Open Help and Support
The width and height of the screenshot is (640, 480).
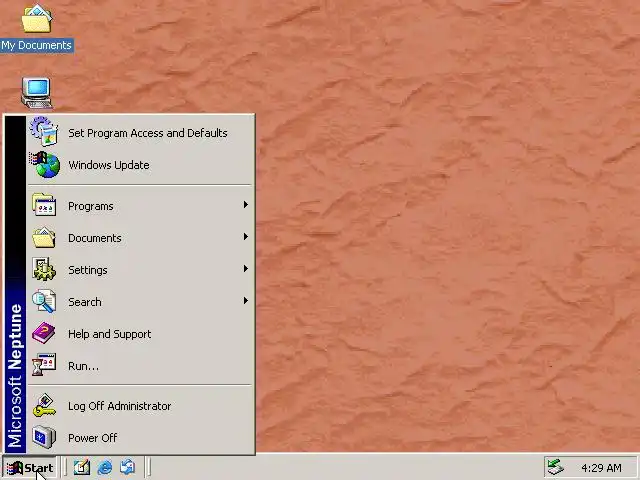(140, 333)
